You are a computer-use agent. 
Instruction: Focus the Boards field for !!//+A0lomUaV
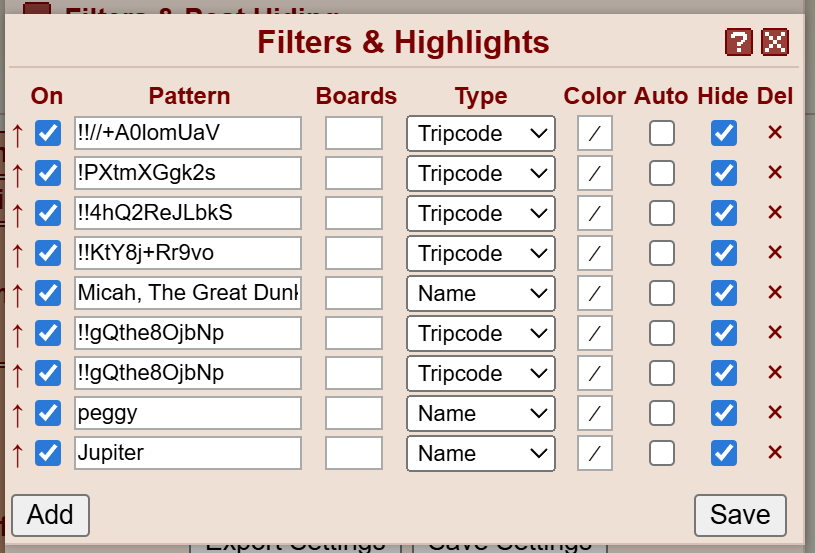(x=354, y=133)
